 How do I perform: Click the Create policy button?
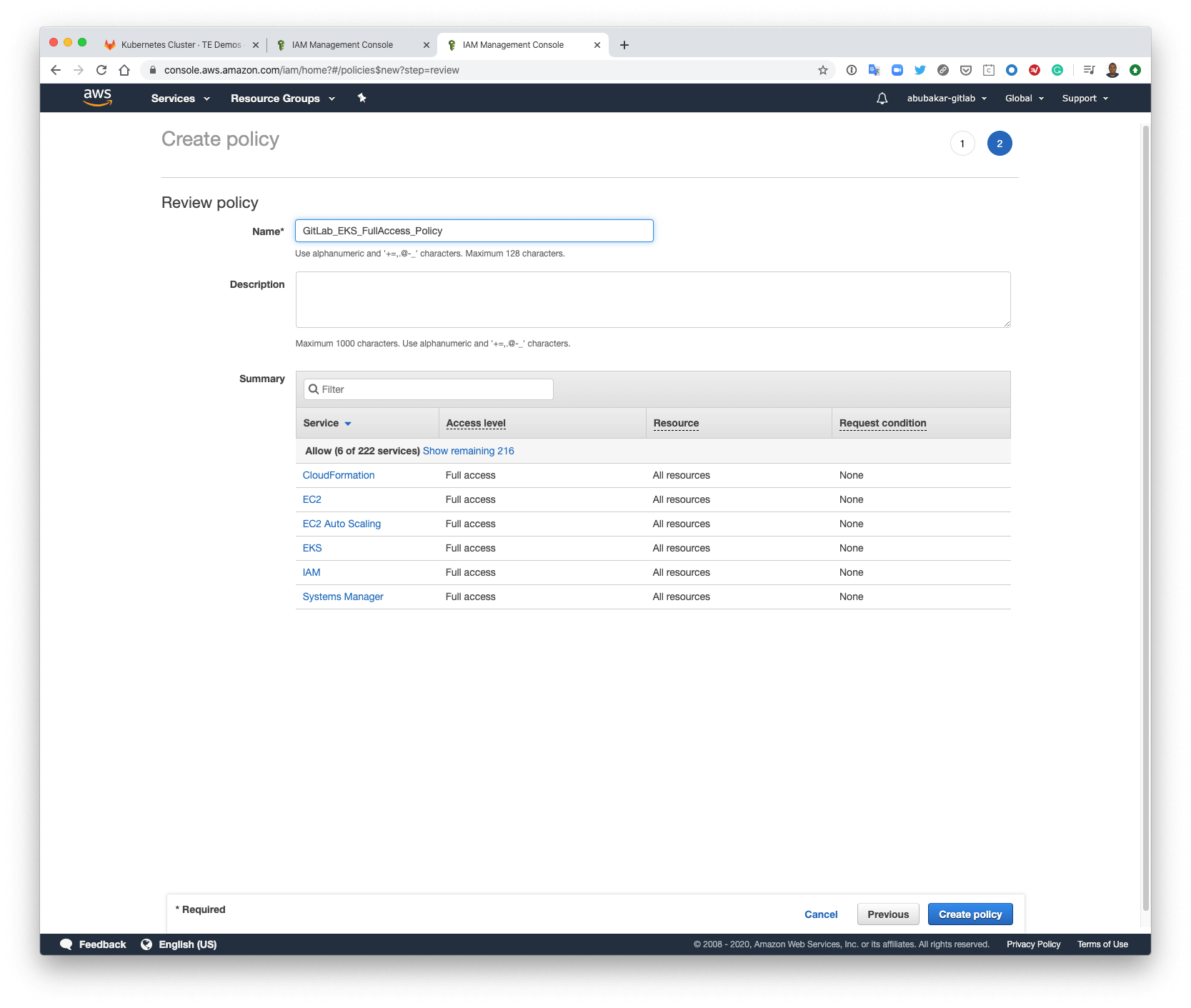(970, 914)
